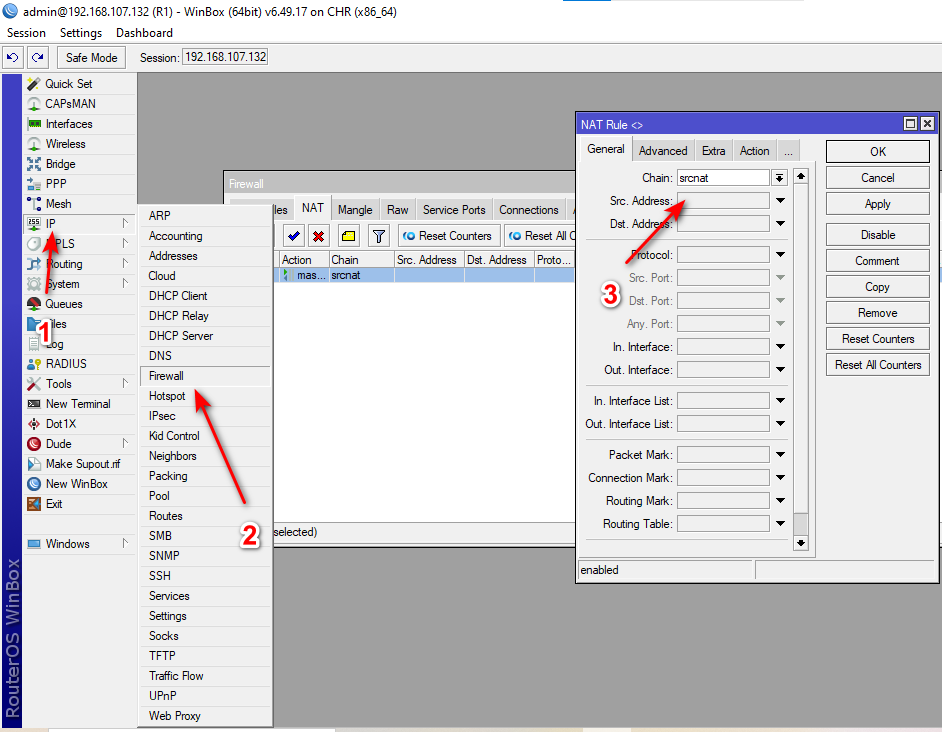Click Reset Counters in Firewall toolbar
The height and width of the screenshot is (732, 942).
click(447, 236)
